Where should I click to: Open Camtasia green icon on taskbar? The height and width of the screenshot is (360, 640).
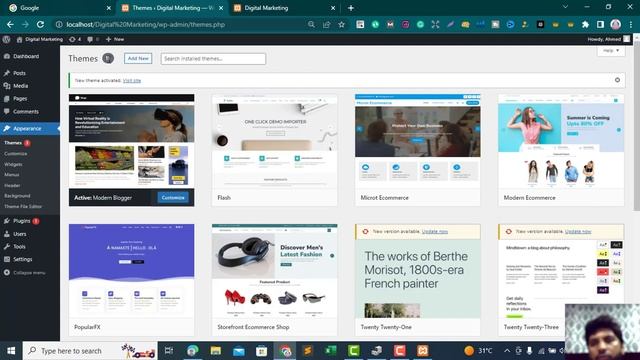[x=353, y=351]
